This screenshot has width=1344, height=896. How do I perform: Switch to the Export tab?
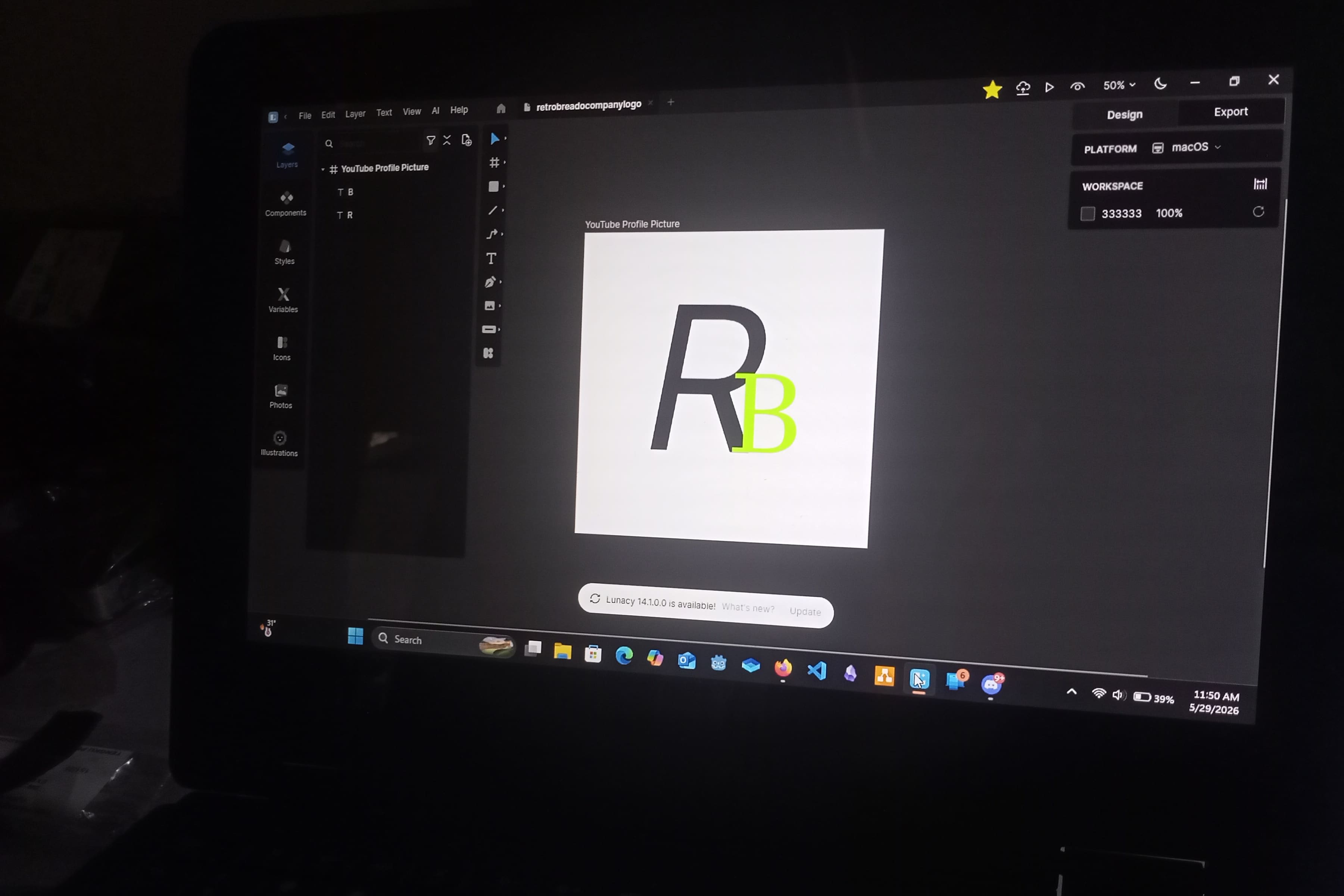pyautogui.click(x=1231, y=112)
